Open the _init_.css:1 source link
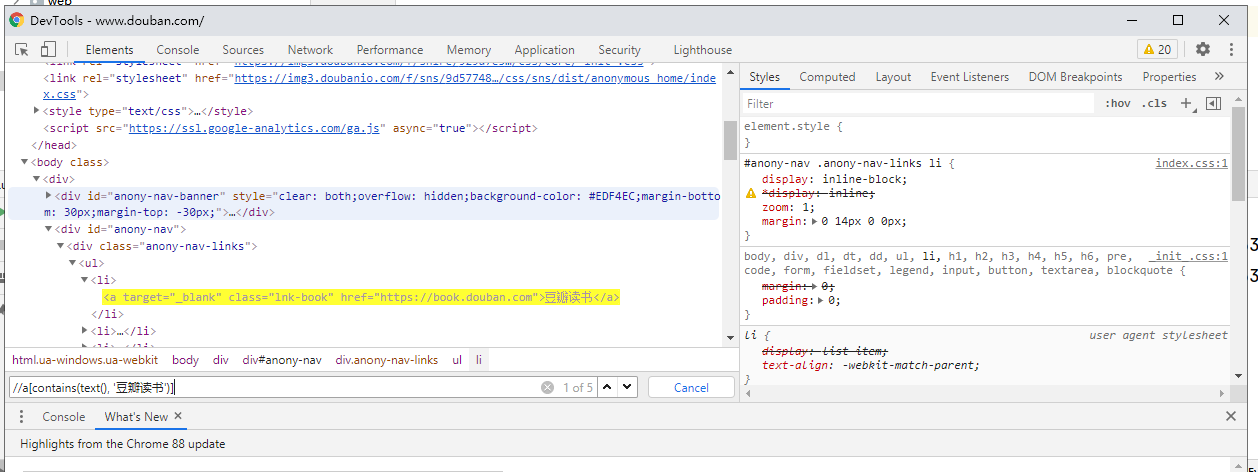The image size is (1258, 472). (1188, 256)
